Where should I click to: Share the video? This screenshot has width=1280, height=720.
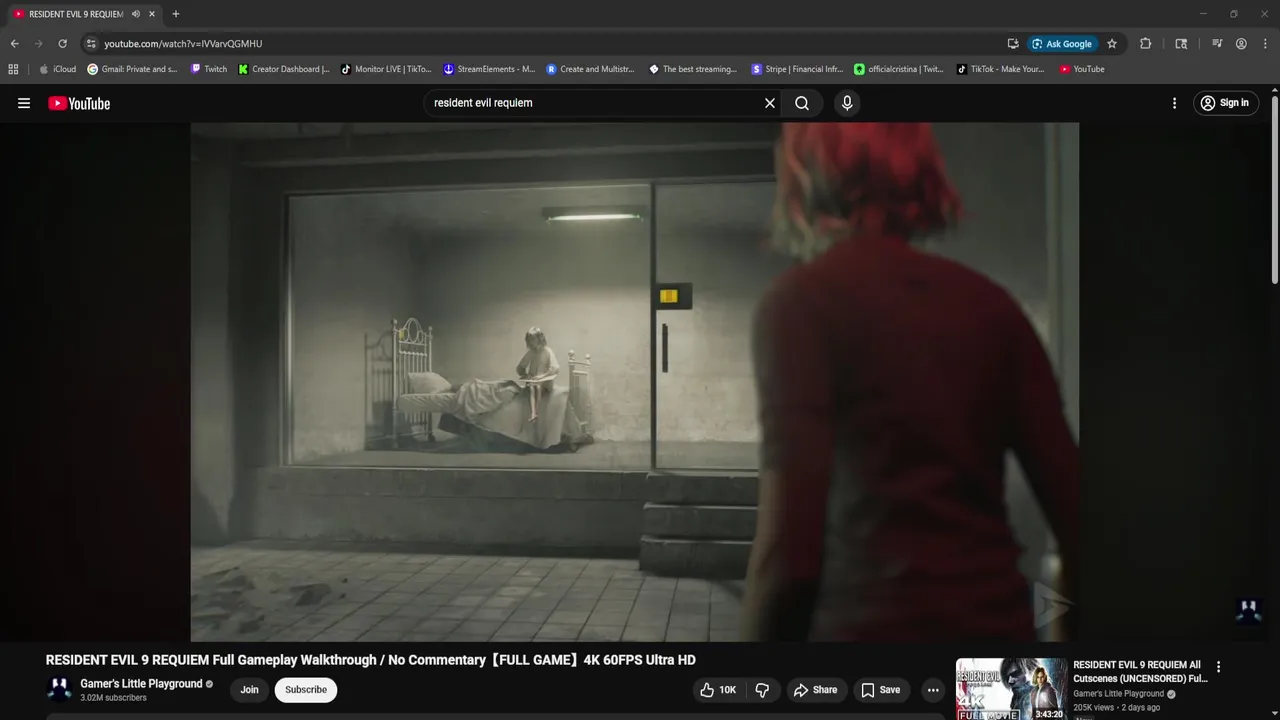tap(815, 690)
